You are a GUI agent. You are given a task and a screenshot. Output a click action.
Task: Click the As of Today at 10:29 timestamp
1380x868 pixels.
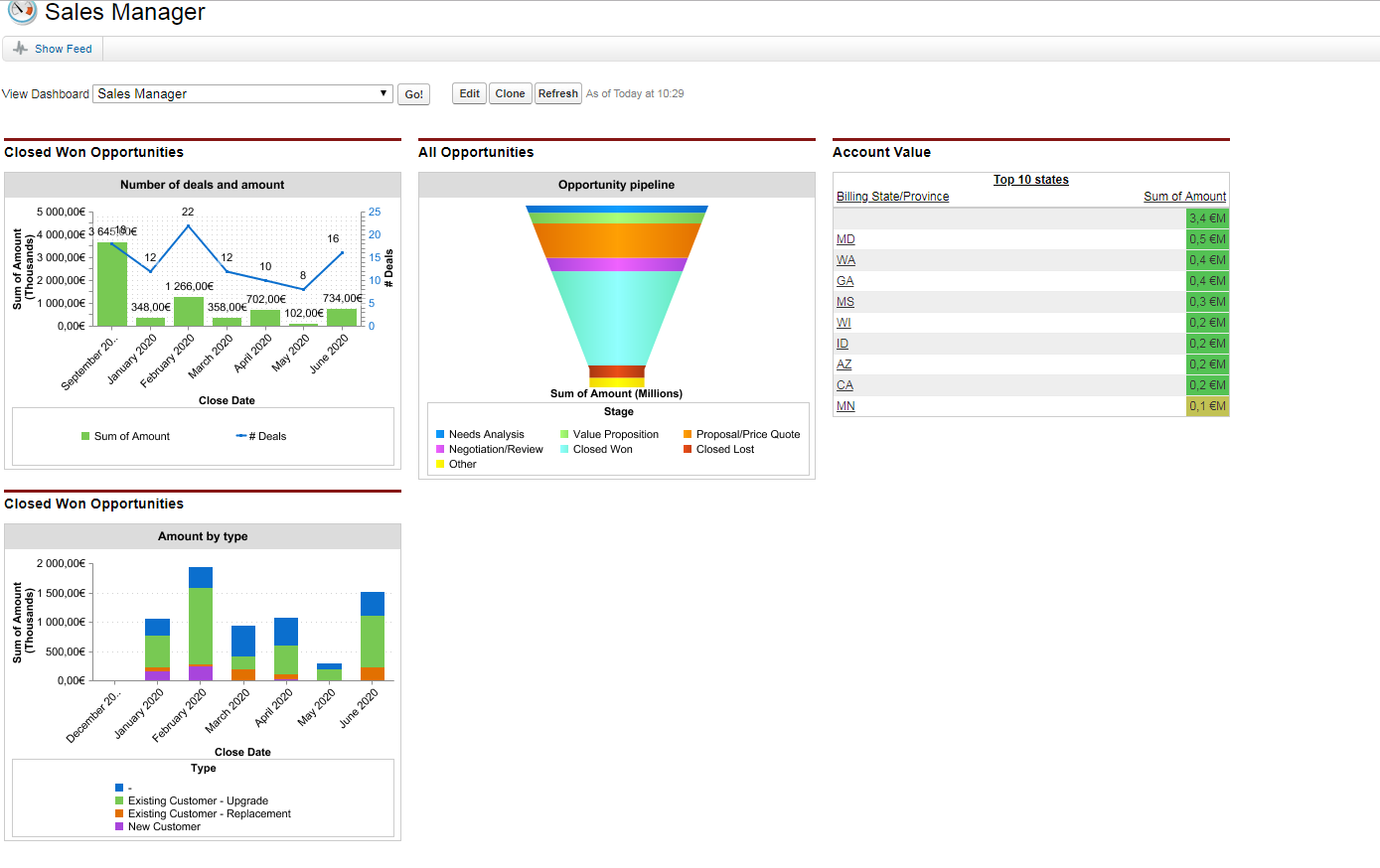coord(635,93)
